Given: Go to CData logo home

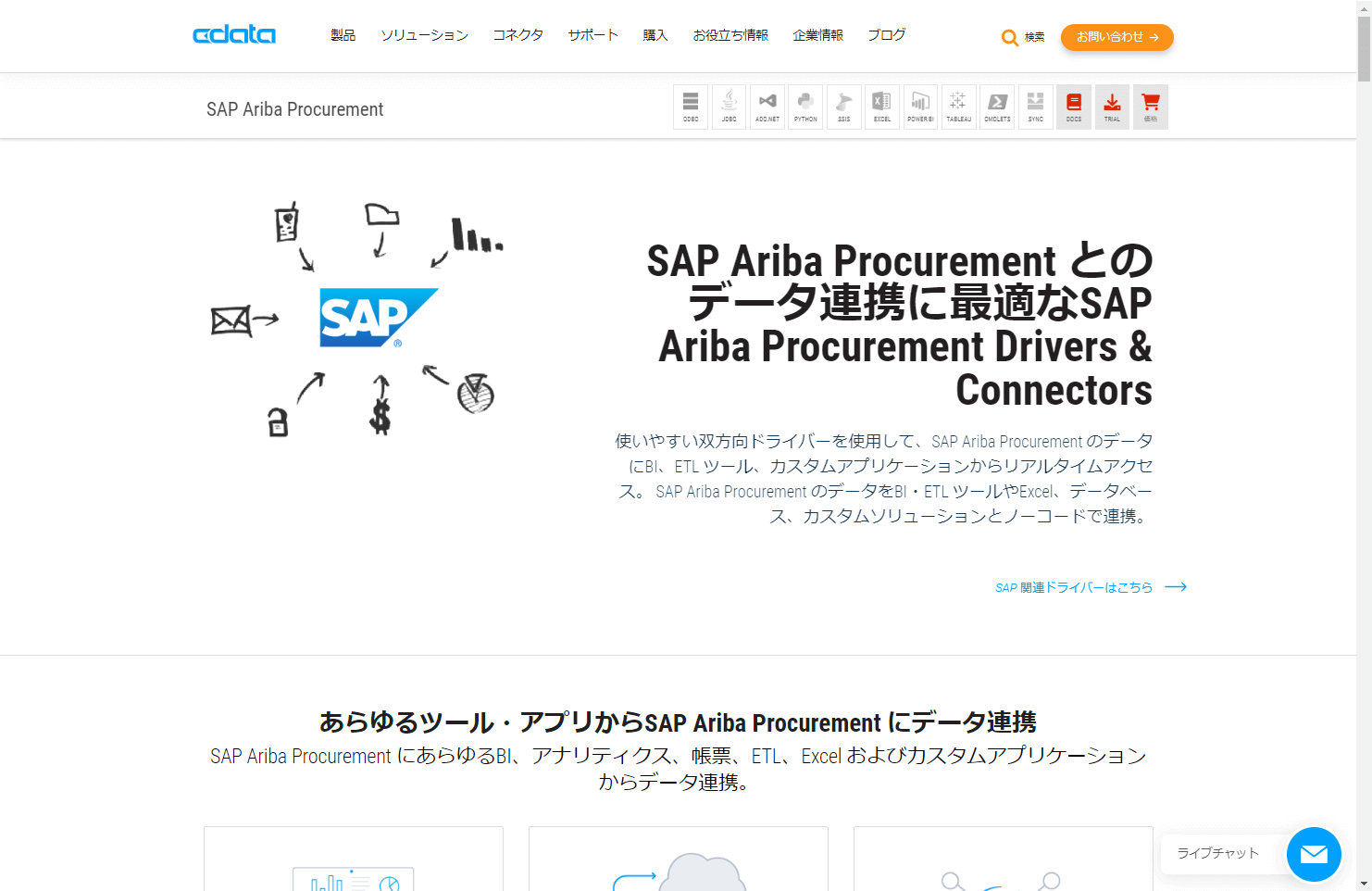Looking at the screenshot, I should click(234, 35).
